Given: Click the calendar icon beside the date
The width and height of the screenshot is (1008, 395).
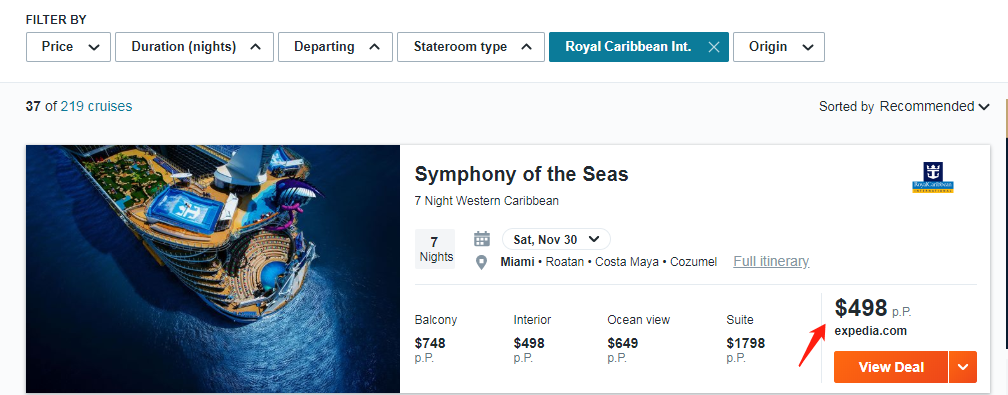Looking at the screenshot, I should coord(482,239).
